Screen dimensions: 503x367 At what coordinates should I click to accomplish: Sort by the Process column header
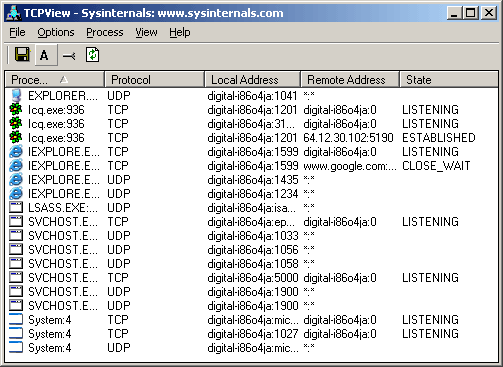(55, 80)
